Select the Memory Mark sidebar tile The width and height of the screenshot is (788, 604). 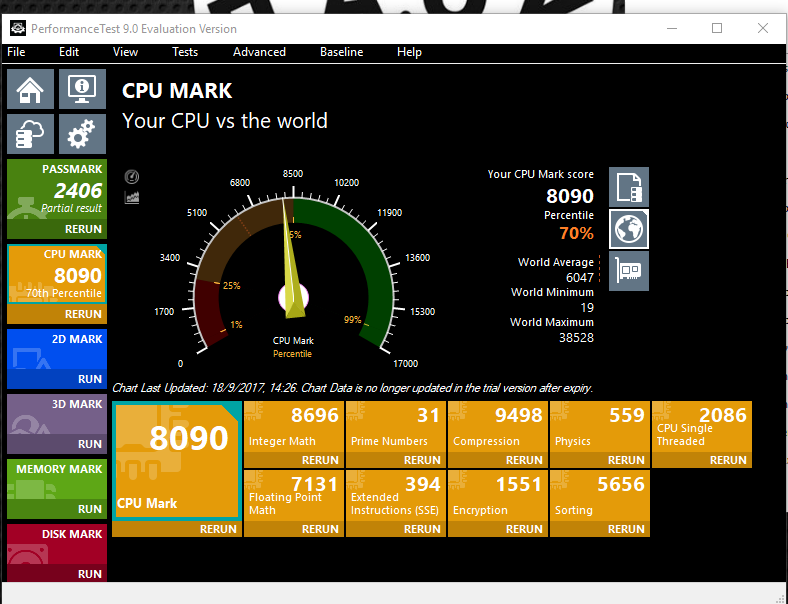point(57,480)
